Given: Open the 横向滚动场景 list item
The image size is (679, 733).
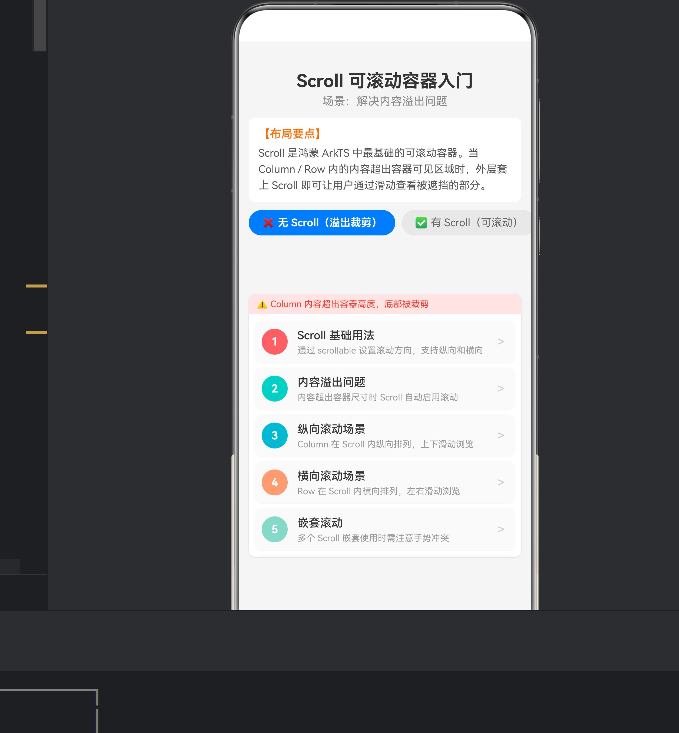Looking at the screenshot, I should click(385, 482).
